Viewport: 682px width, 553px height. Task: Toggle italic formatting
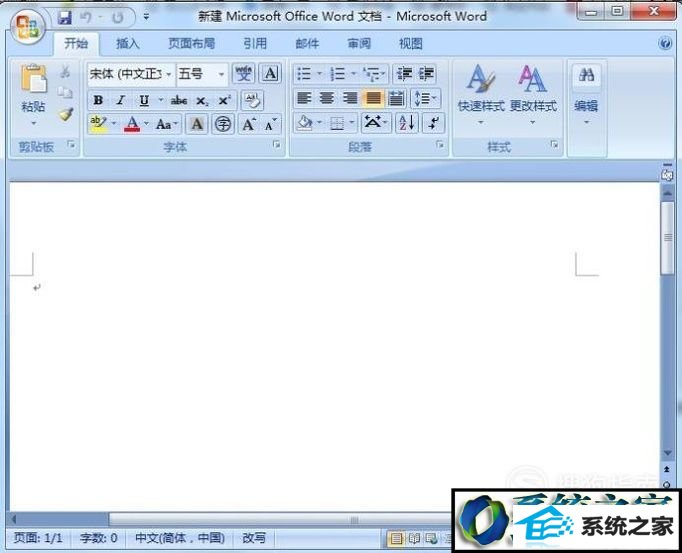(120, 100)
